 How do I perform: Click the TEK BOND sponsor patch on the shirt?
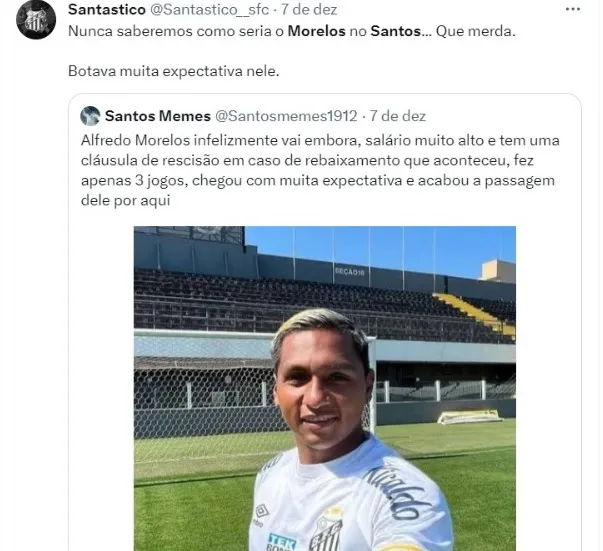282,542
